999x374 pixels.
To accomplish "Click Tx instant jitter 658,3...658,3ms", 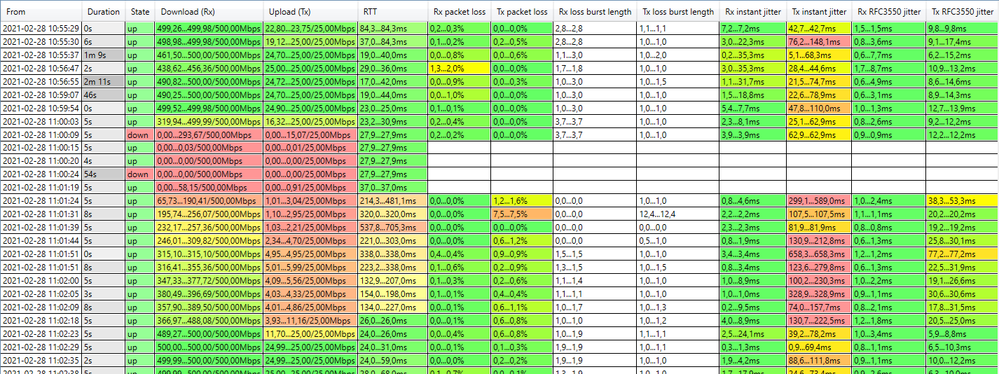I will (819, 253).
